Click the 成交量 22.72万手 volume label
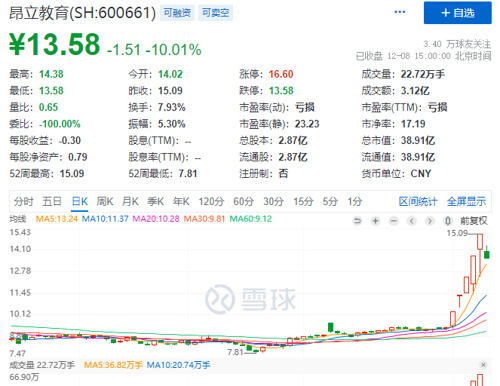The width and height of the screenshot is (500, 386). (x=42, y=365)
